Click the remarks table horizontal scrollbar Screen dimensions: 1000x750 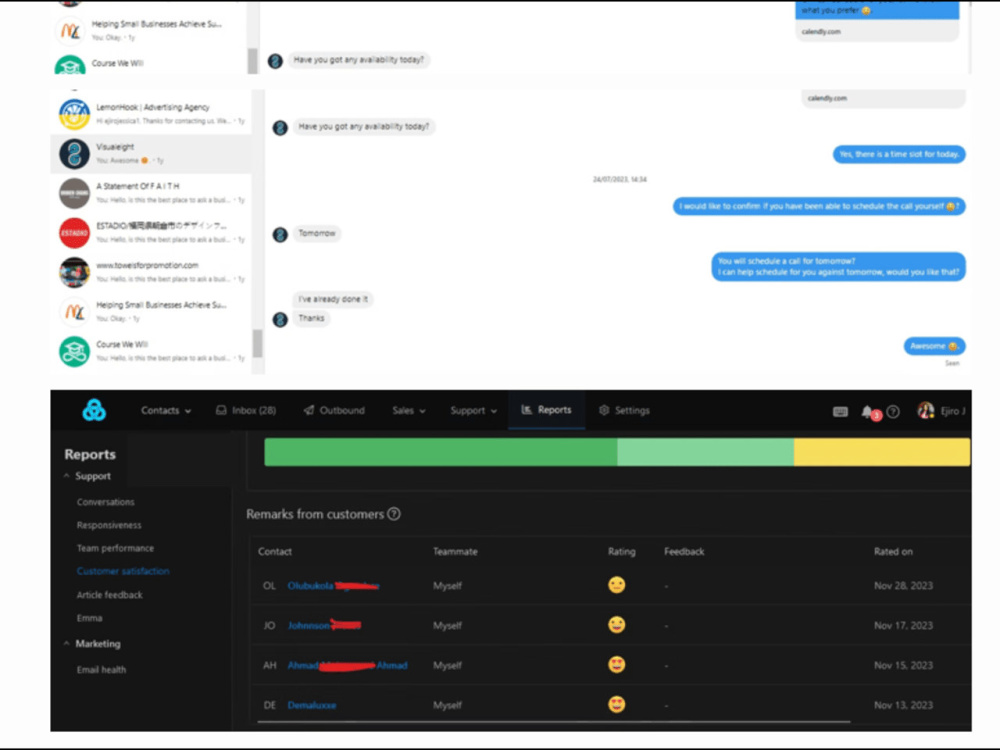554,722
